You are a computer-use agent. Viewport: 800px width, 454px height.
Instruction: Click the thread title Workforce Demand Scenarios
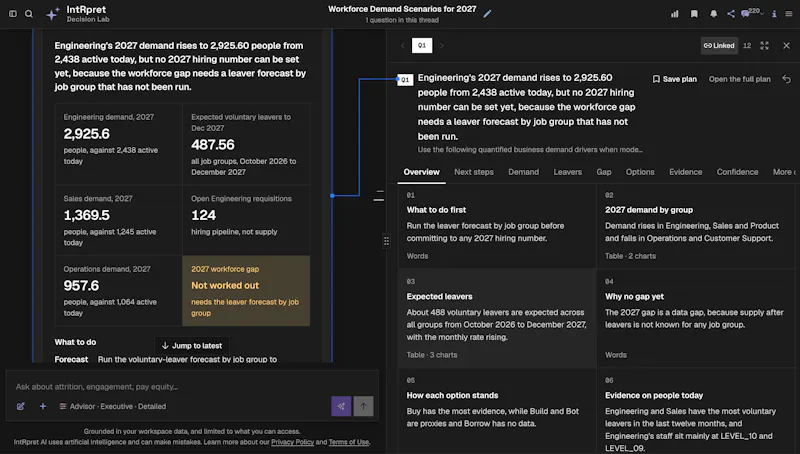[x=402, y=9]
